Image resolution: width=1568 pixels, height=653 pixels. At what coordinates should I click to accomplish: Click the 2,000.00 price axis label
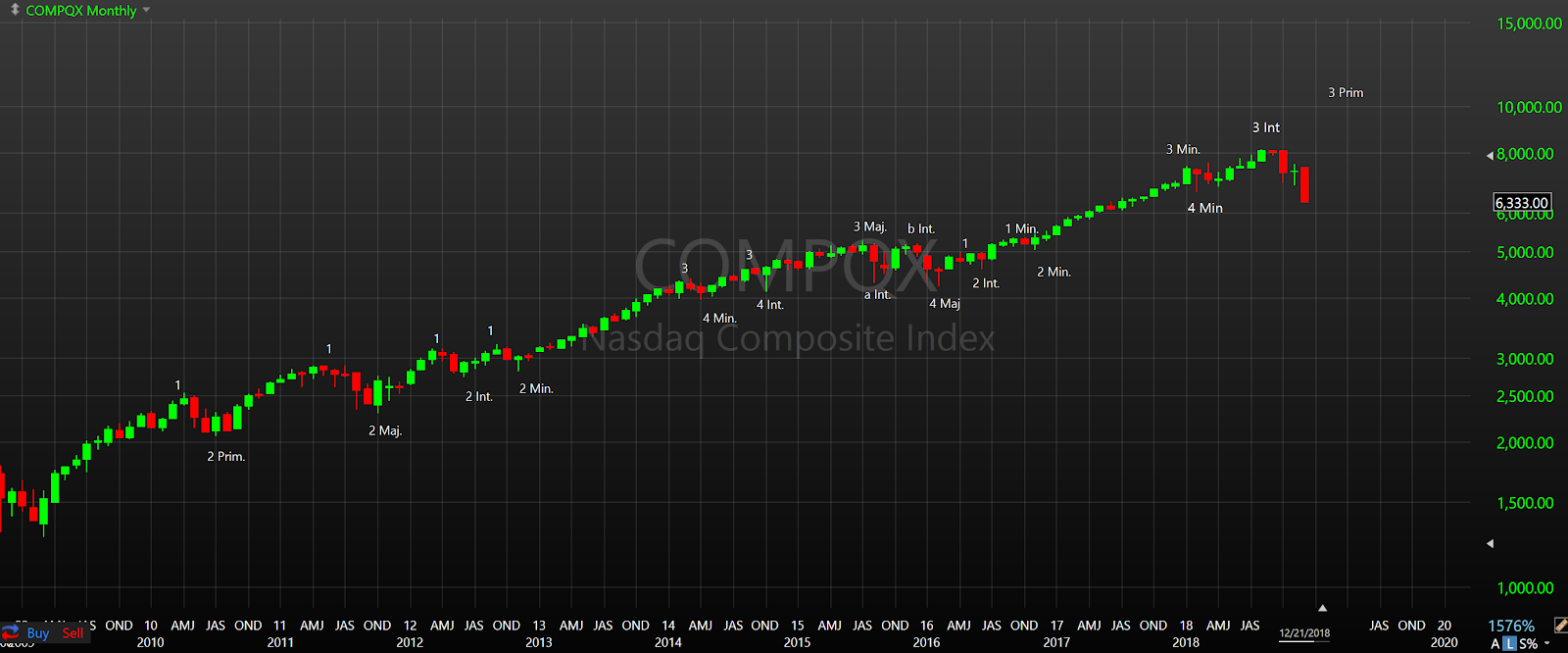tap(1525, 442)
